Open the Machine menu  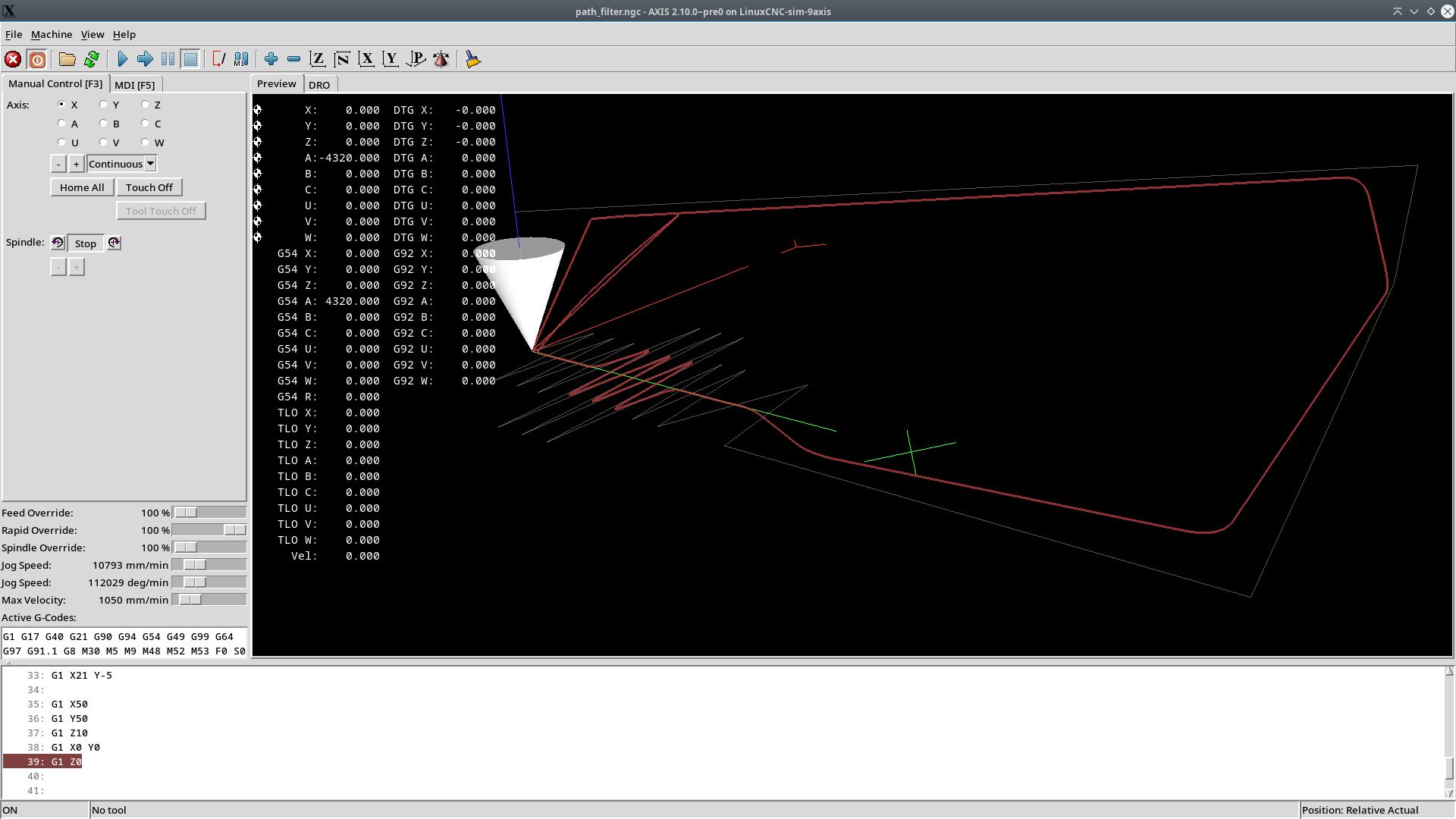point(52,34)
